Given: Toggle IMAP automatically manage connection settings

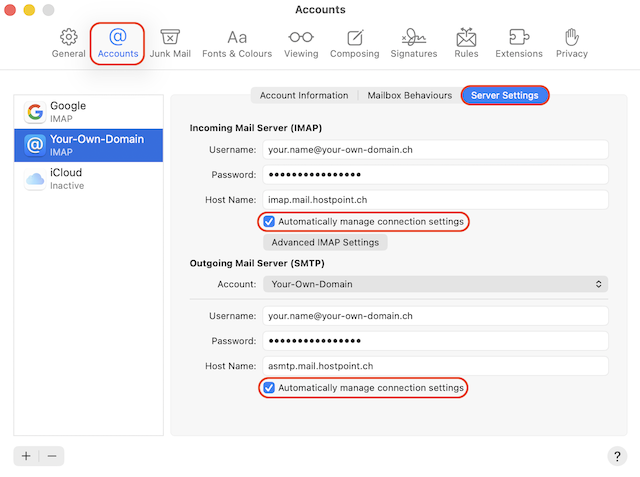Looking at the screenshot, I should coord(269,222).
